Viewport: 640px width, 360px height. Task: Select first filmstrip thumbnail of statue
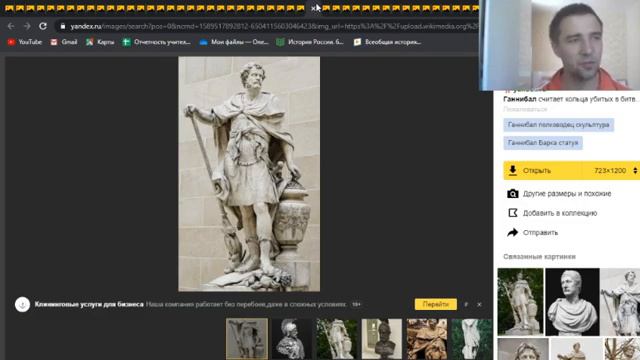point(247,339)
